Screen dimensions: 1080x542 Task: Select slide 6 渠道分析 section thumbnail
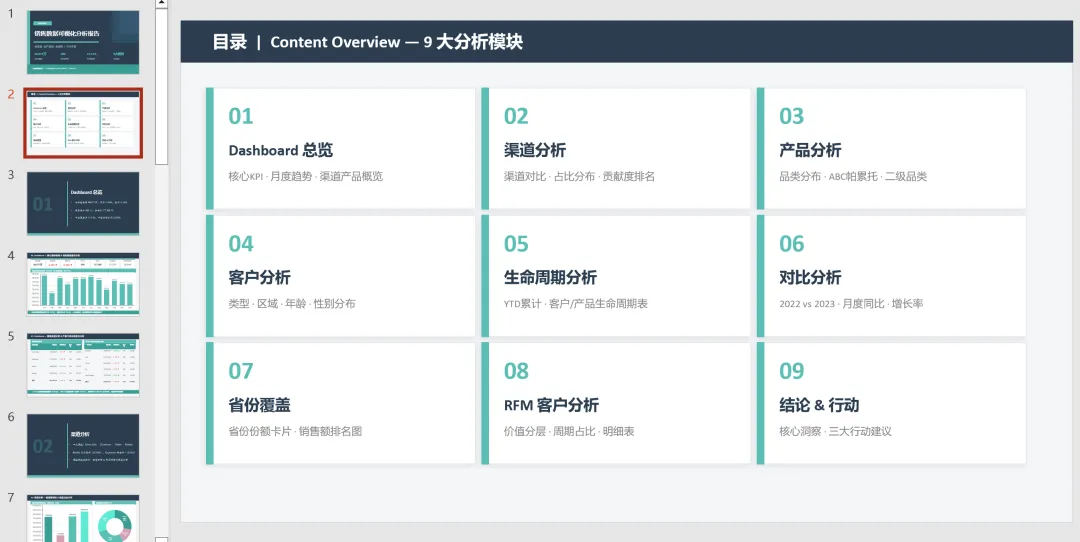pos(83,446)
